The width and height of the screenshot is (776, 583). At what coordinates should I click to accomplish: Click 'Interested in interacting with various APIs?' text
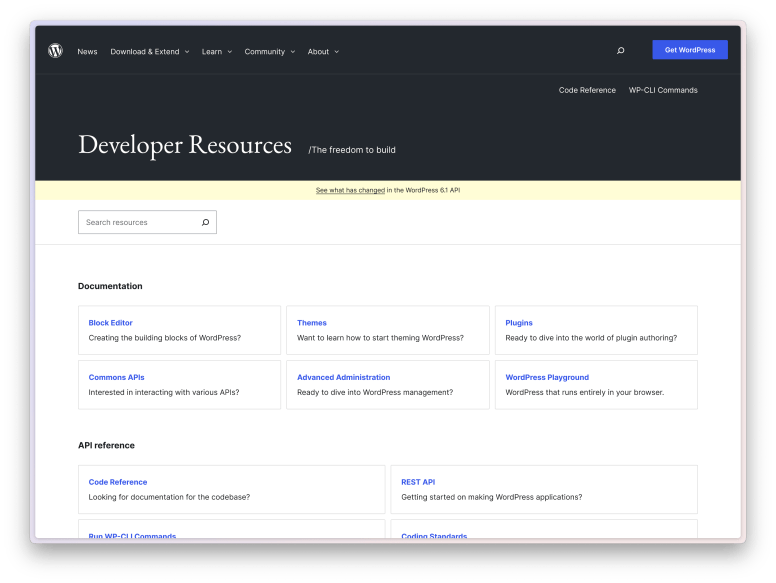(164, 392)
